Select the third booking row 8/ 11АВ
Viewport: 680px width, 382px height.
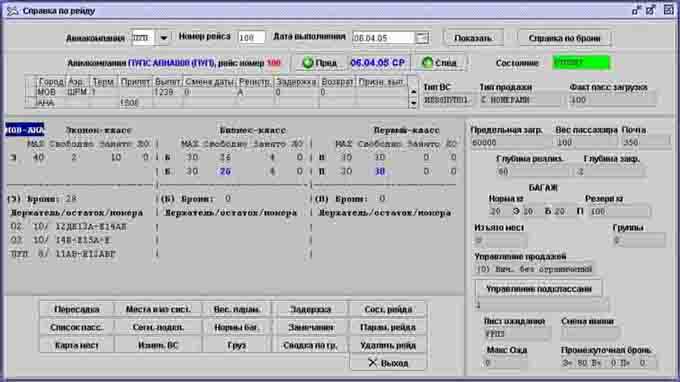(63, 254)
